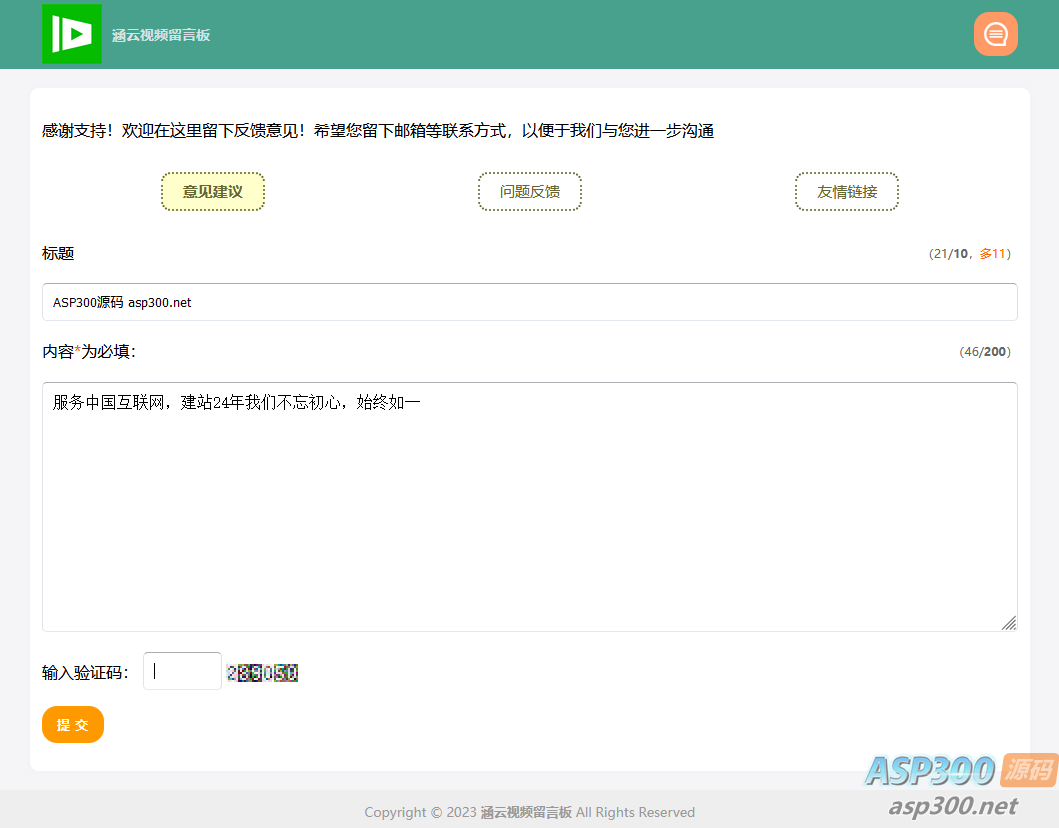The height and width of the screenshot is (828, 1059).
Task: Click the title character counter 21/10
Action: point(969,254)
